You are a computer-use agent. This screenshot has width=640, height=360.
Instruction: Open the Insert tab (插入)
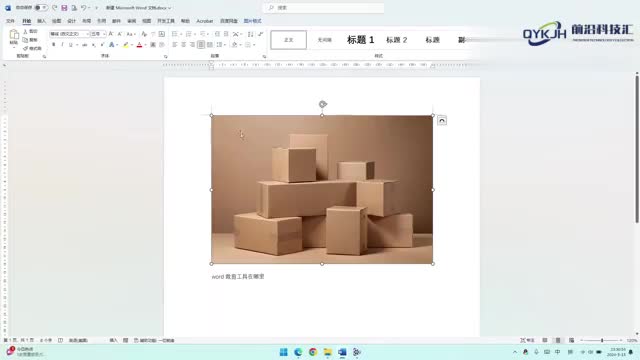pos(42,21)
